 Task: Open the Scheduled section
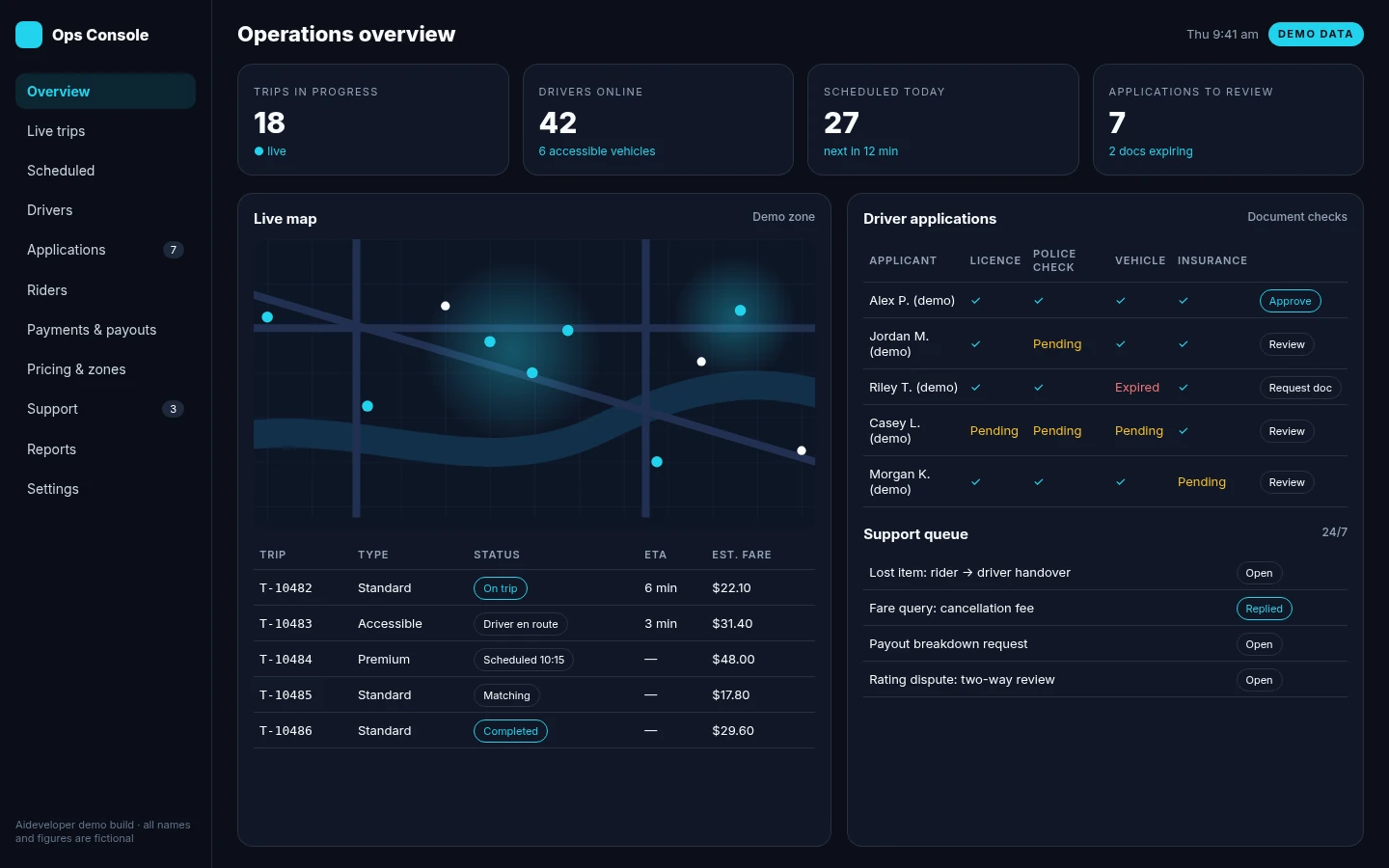pos(105,171)
